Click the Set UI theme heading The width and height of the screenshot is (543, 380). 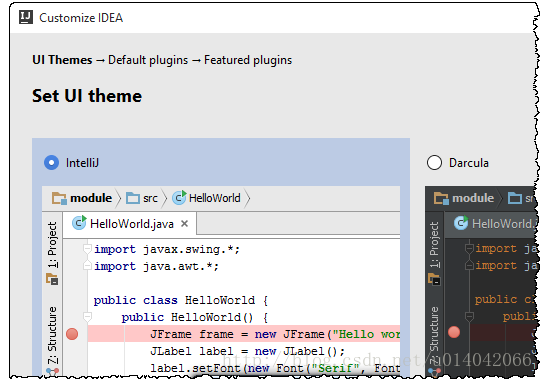coord(87,96)
